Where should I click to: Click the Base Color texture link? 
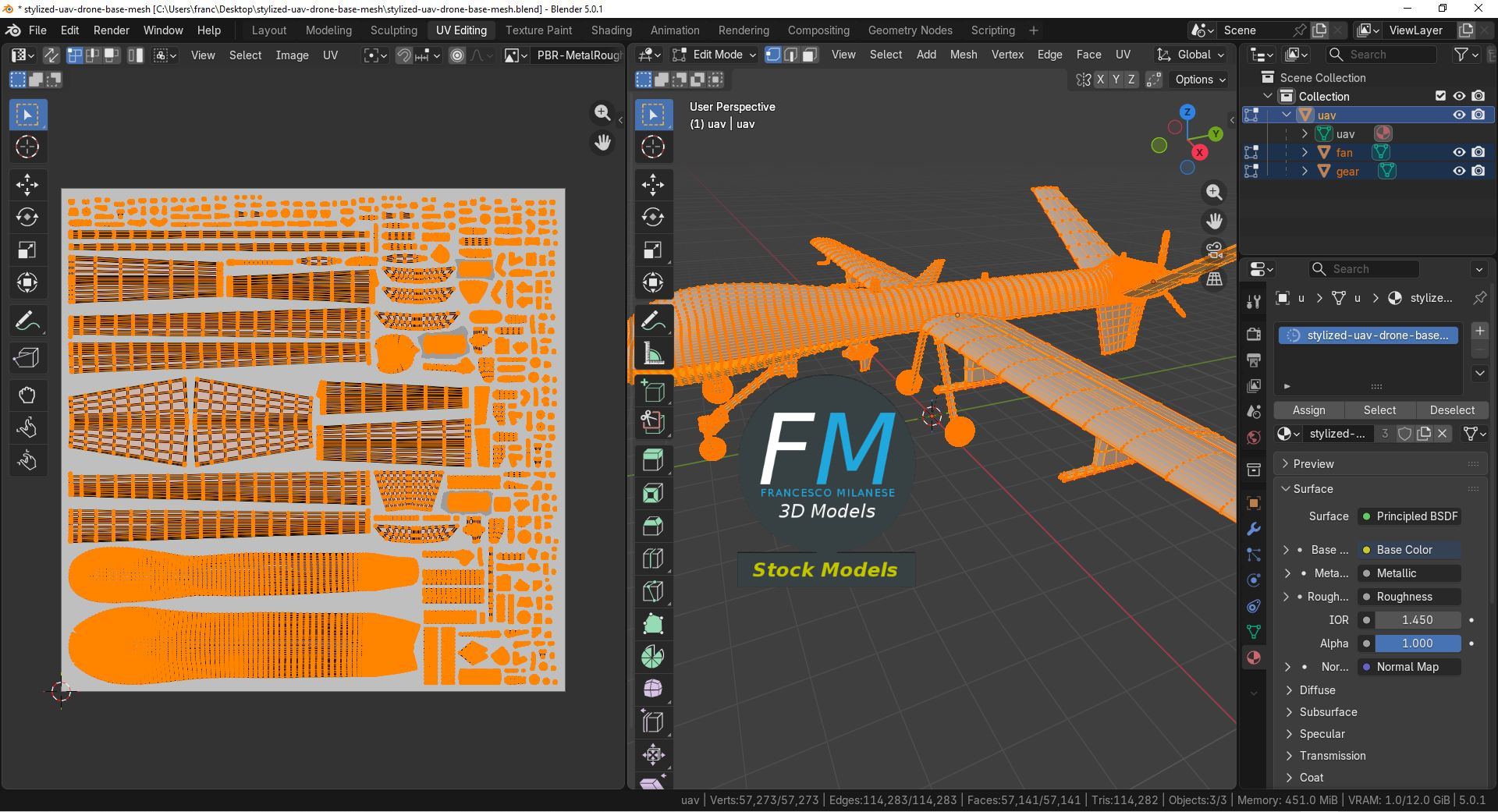point(1409,550)
